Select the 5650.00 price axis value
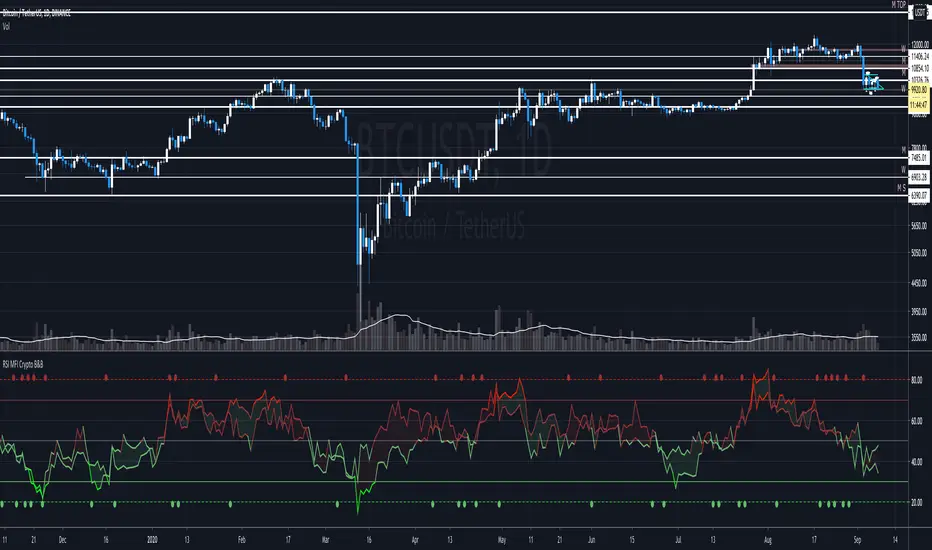 coord(920,226)
